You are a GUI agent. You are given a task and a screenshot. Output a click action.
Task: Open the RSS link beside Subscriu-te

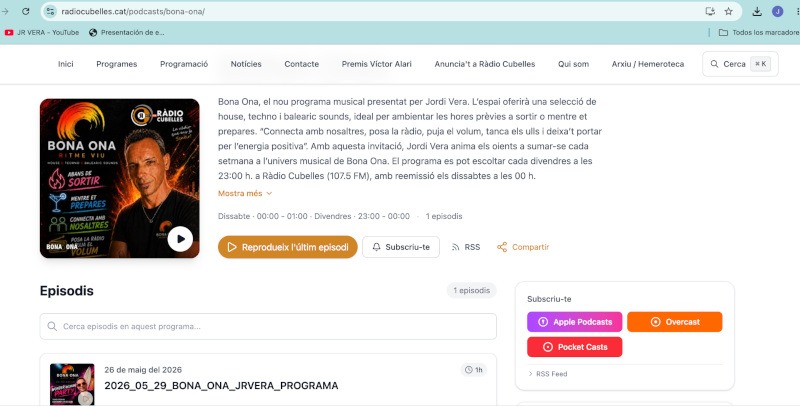click(466, 247)
